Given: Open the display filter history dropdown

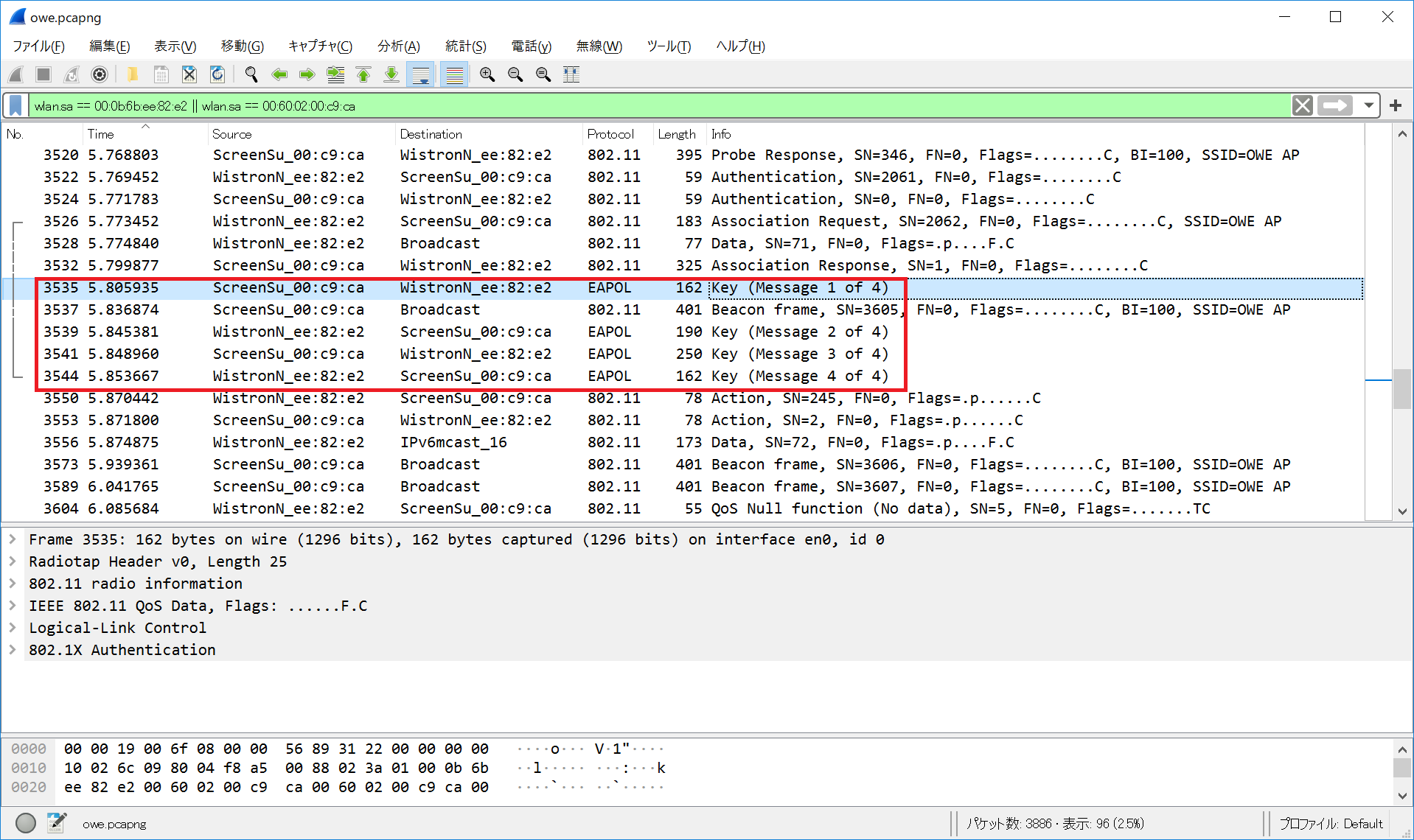Looking at the screenshot, I should (x=1369, y=105).
